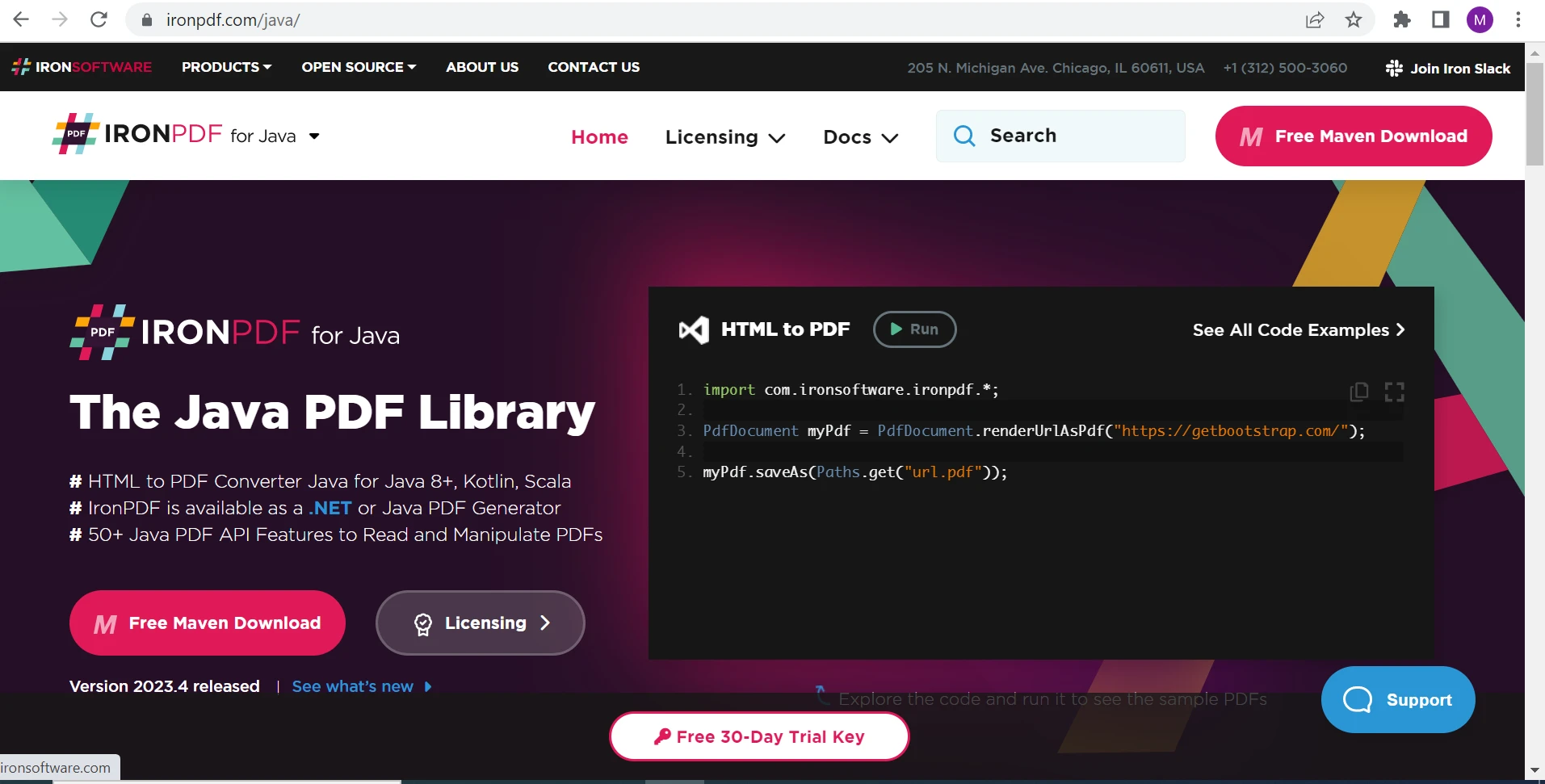Click the code line myPdf.saveAs
This screenshot has height=784, width=1545.
pyautogui.click(x=855, y=472)
